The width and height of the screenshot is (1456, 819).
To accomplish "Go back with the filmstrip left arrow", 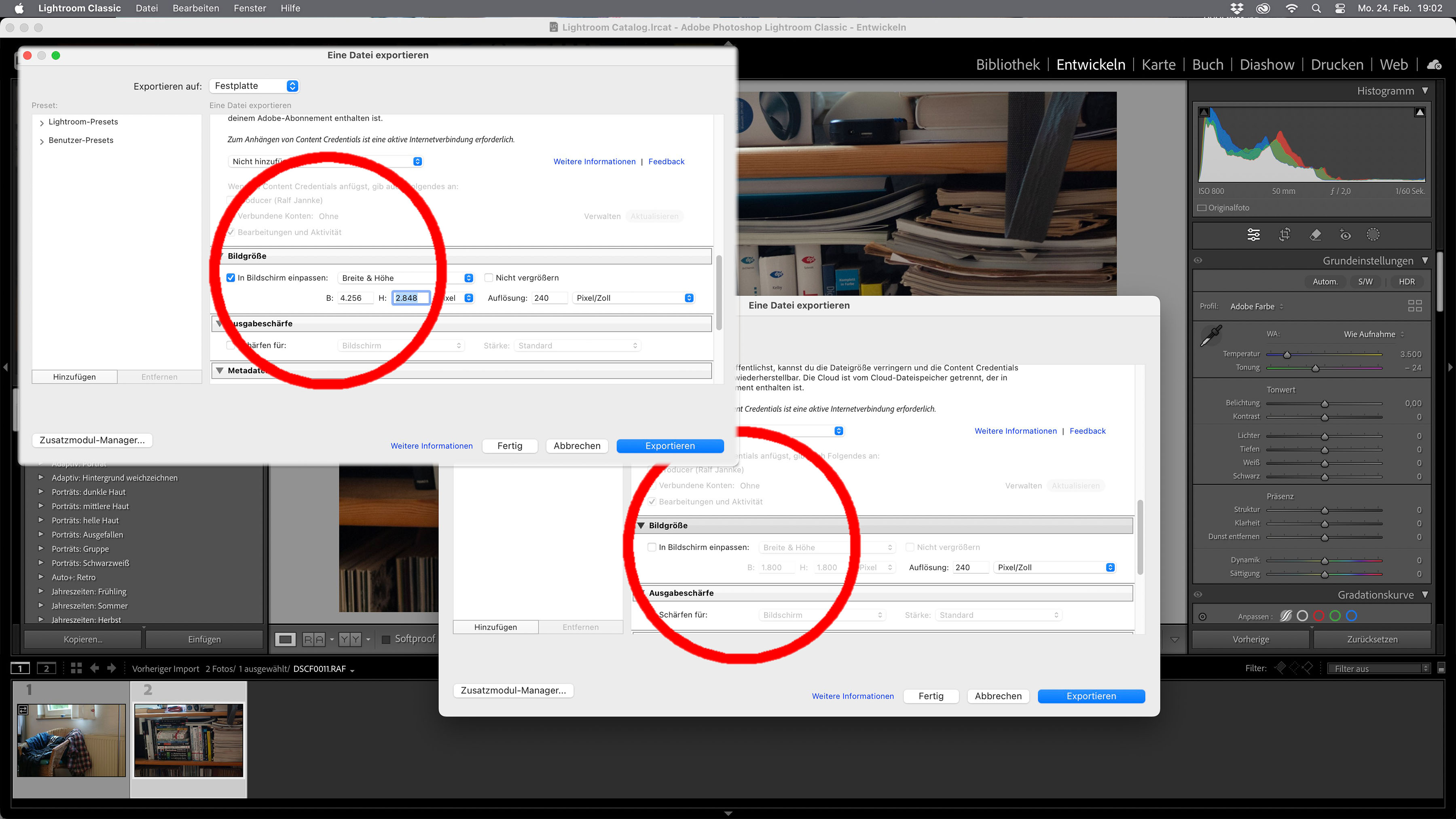I will pyautogui.click(x=94, y=668).
